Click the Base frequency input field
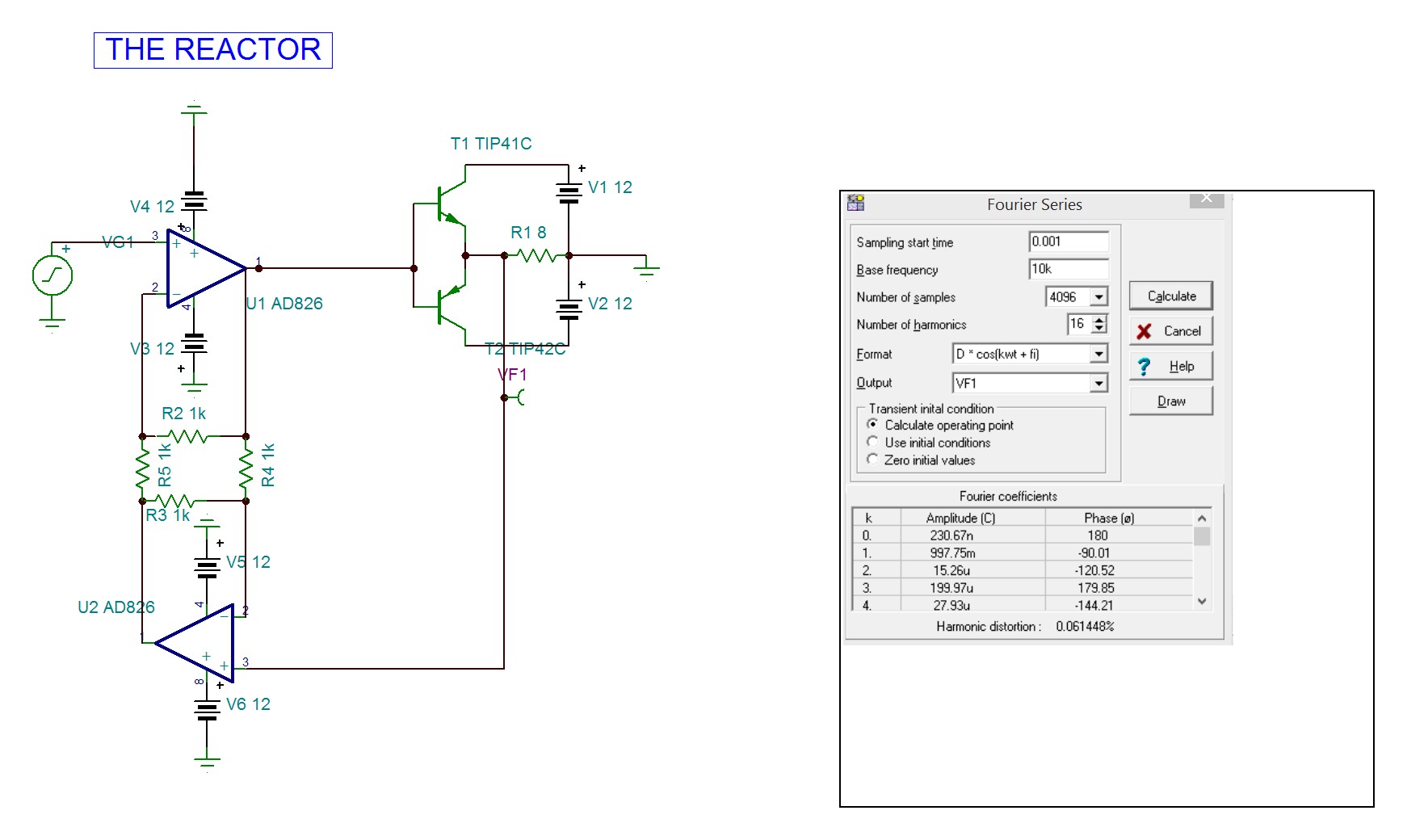Viewport: 1407px width, 840px height. [1069, 269]
